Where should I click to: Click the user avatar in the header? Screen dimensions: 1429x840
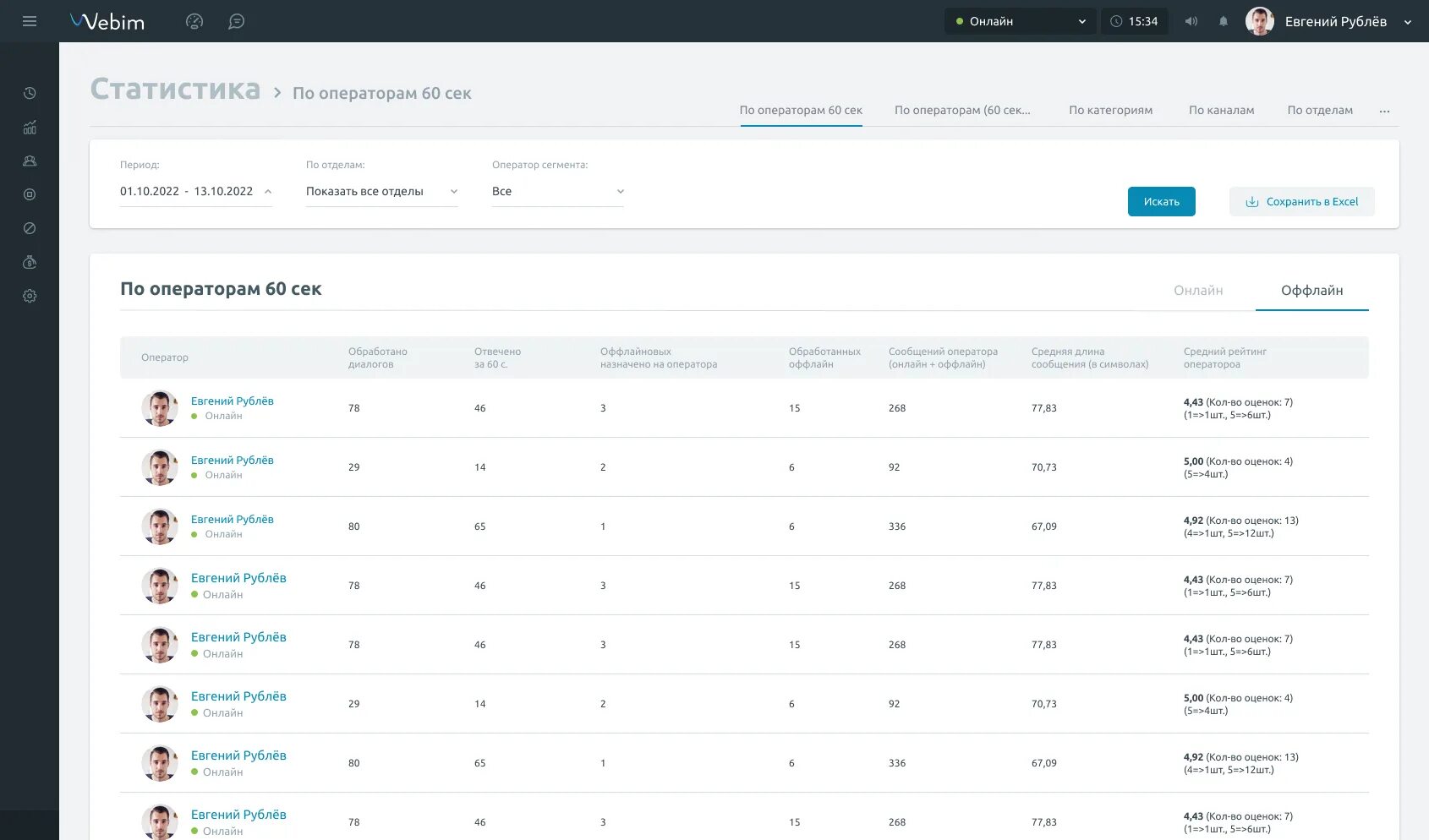coord(1260,21)
